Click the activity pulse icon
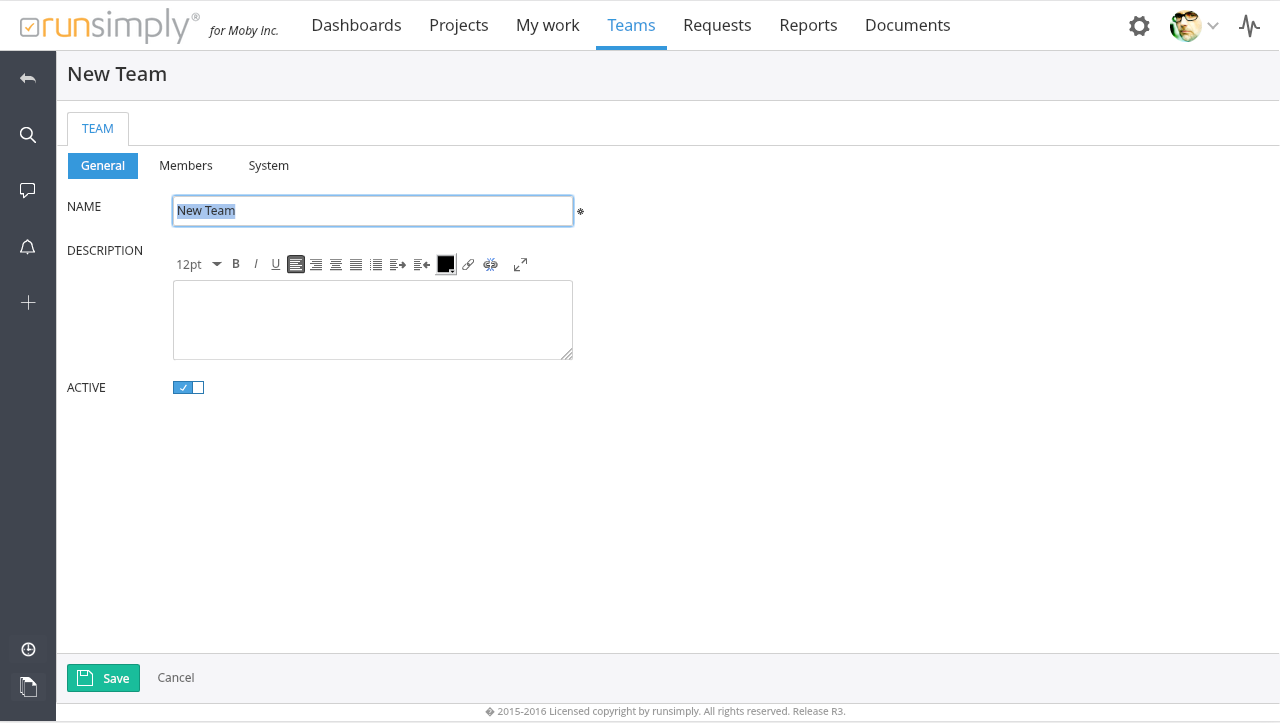Viewport: 1280px width, 723px height. tap(1249, 26)
